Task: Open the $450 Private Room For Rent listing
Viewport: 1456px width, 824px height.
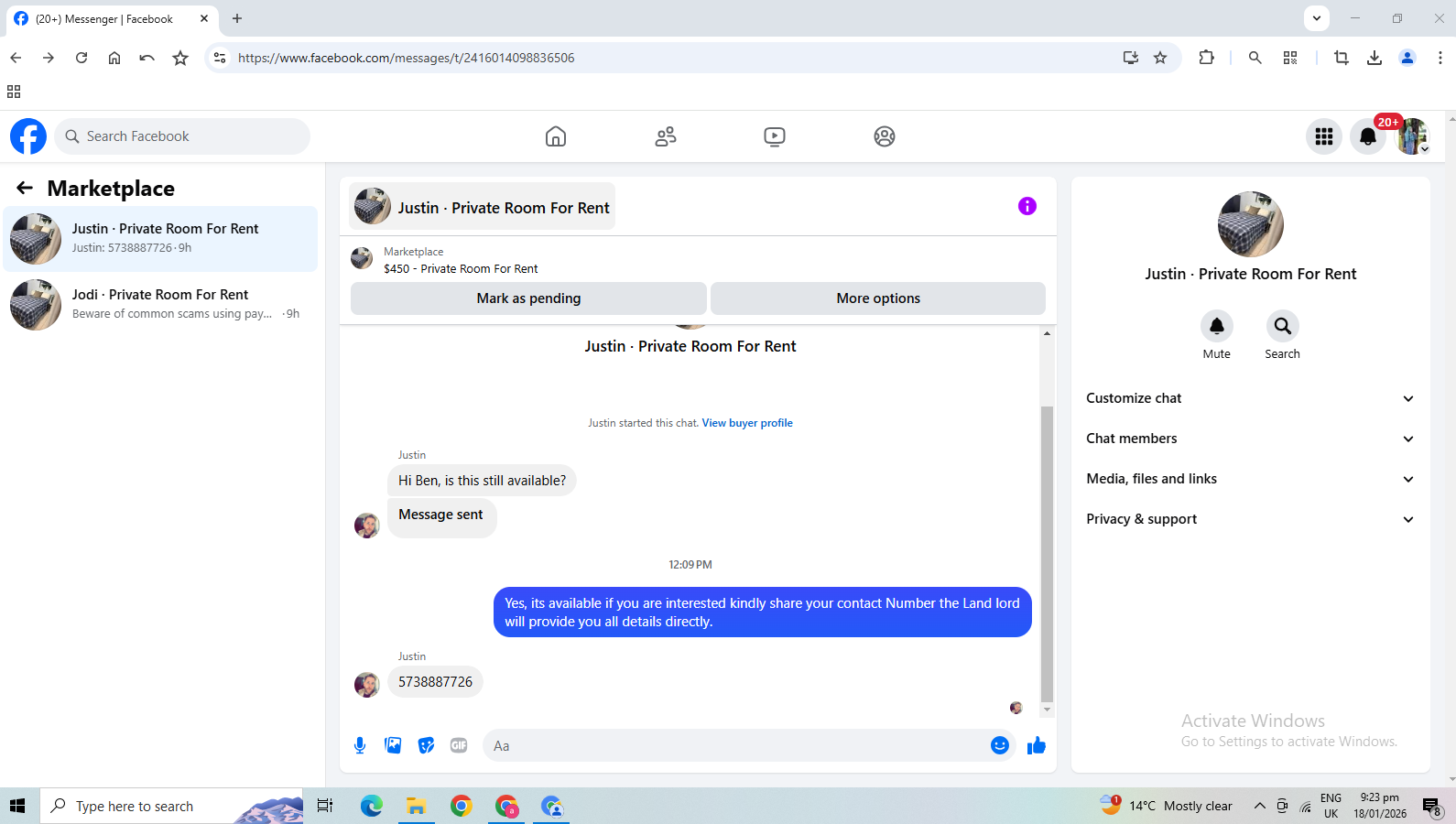Action: coord(461,268)
